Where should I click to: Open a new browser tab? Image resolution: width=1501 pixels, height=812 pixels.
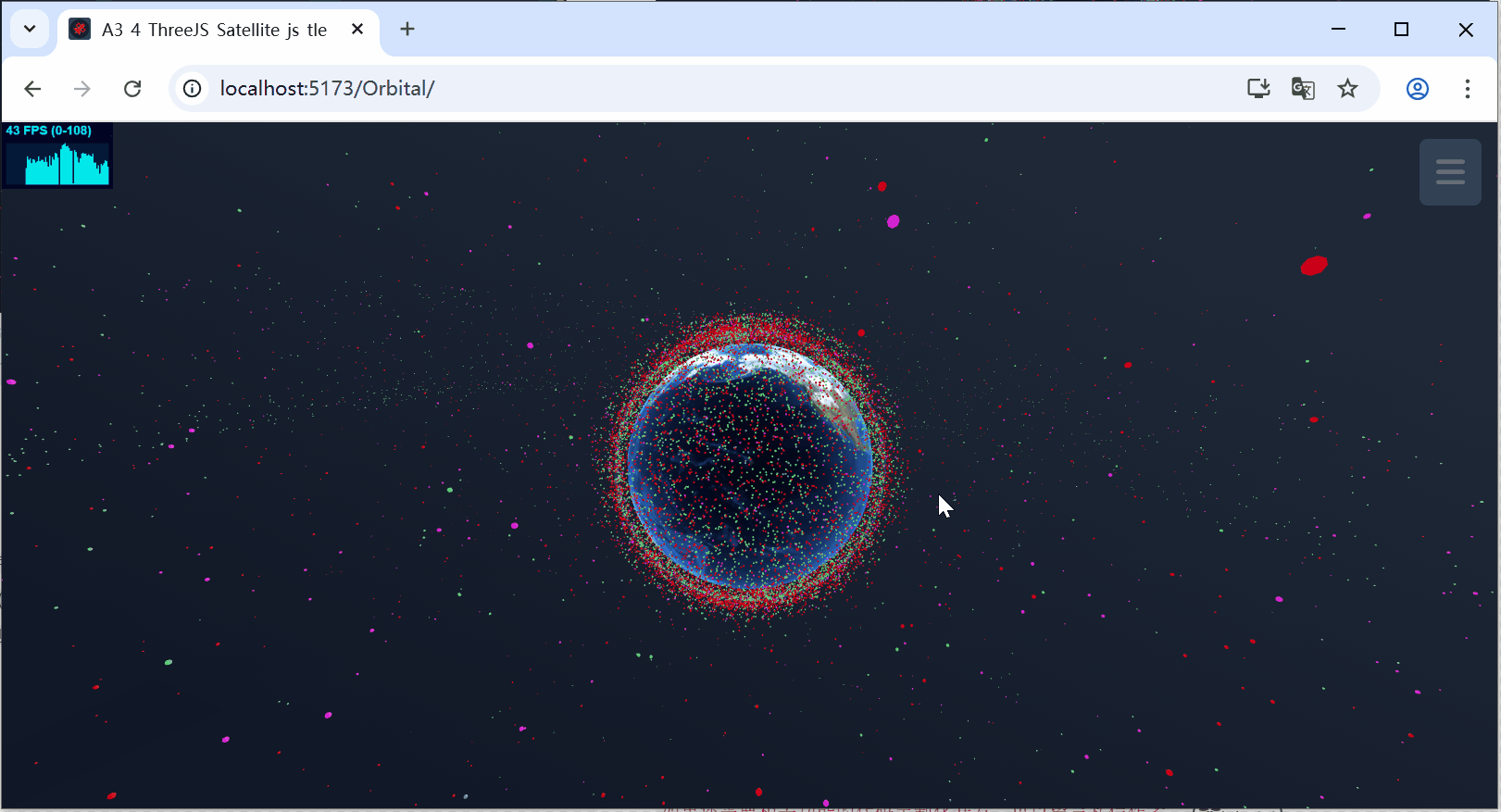pos(407,30)
